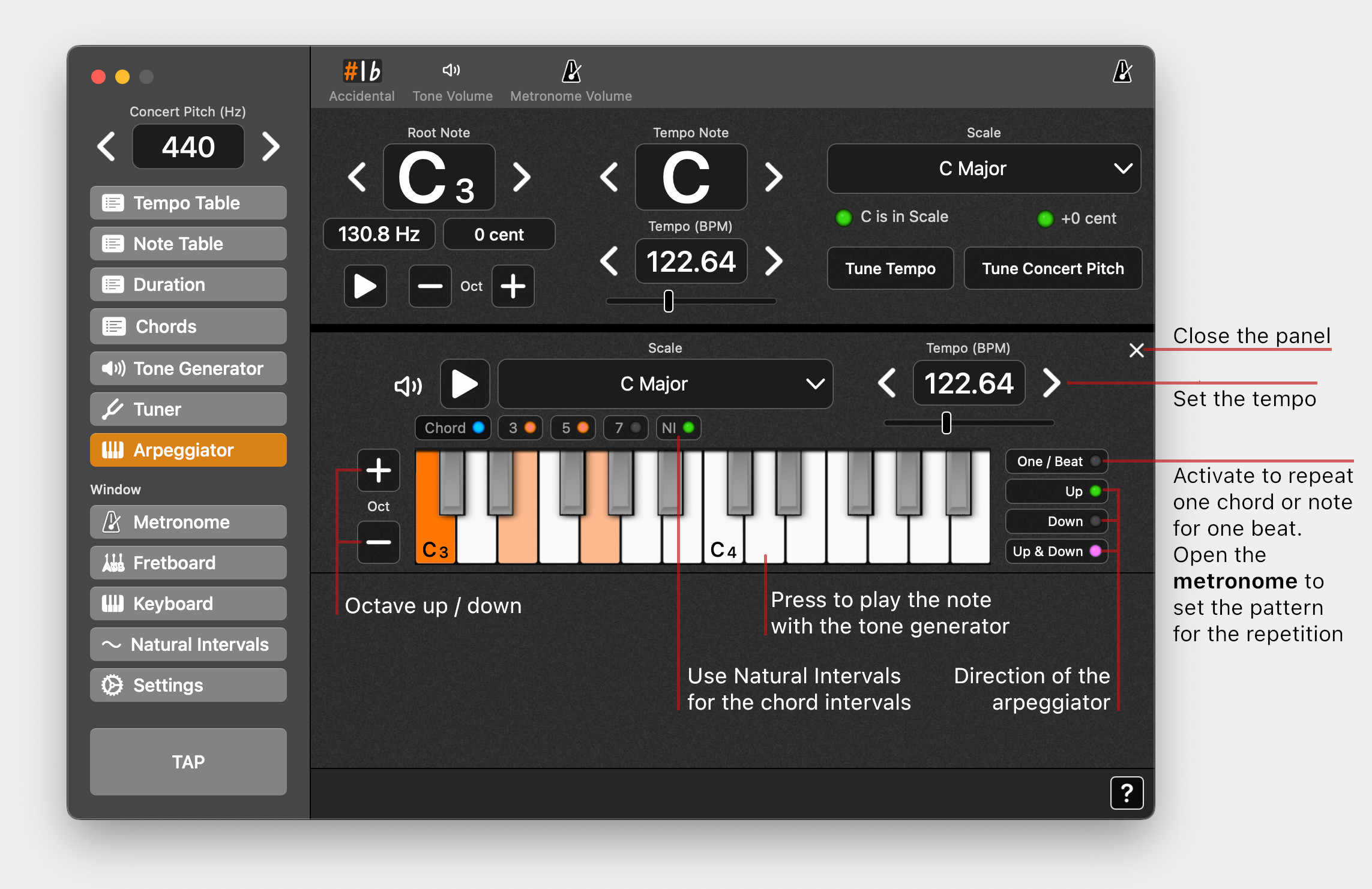Select next root note
This screenshot has height=889, width=1372.
pyautogui.click(x=522, y=177)
